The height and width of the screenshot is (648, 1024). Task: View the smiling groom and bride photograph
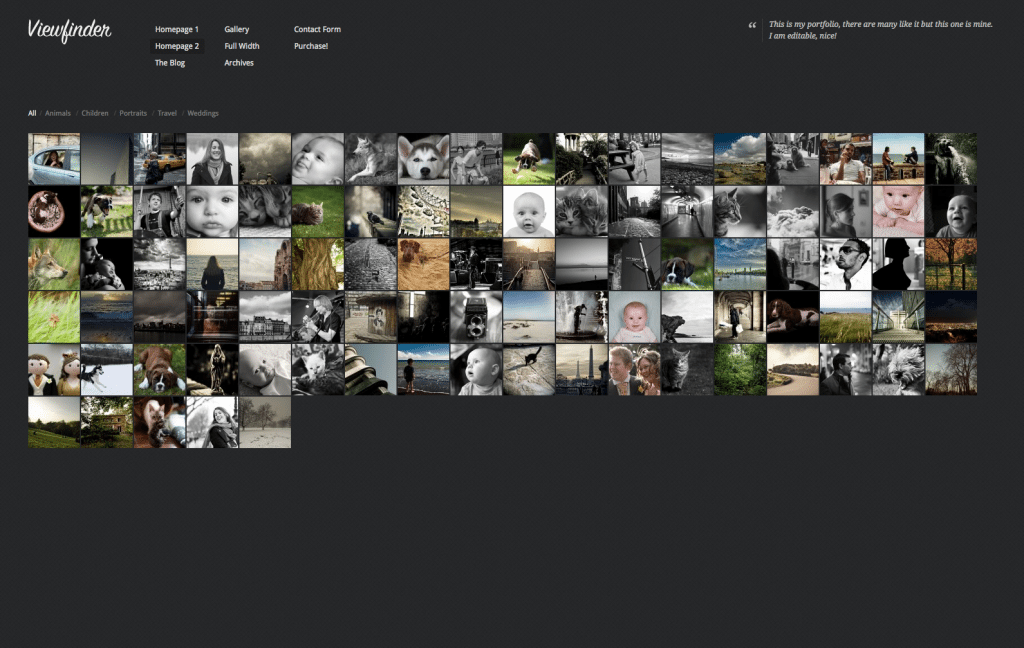click(x=634, y=370)
